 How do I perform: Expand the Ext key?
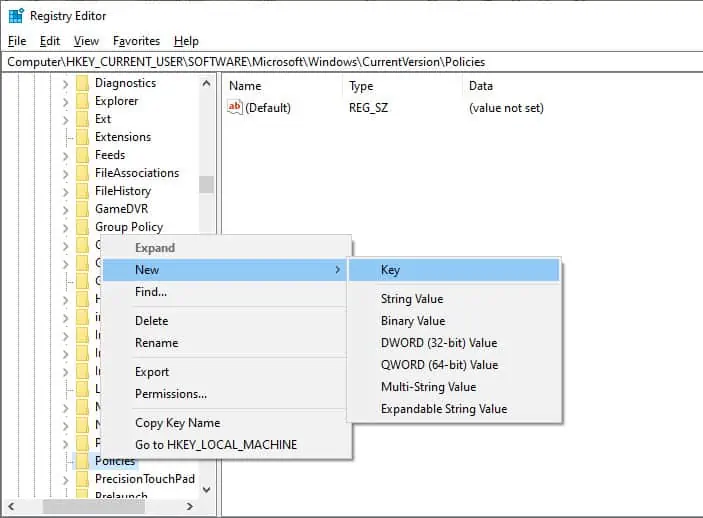coord(65,120)
